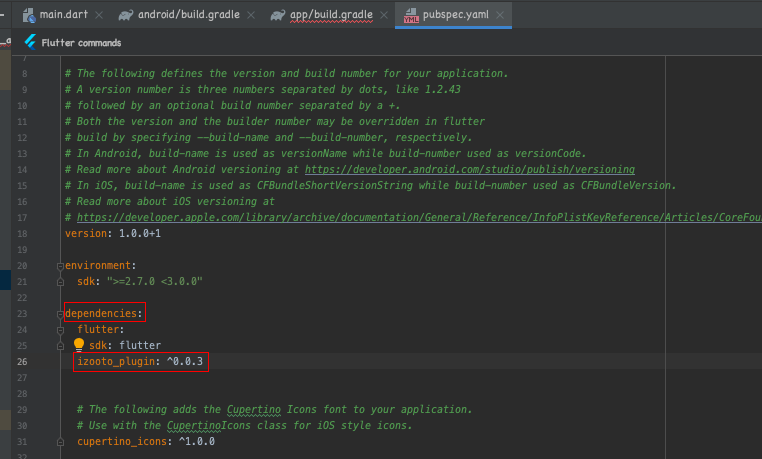Open the Flutter commands label
Screen dimensions: 762x459
point(81,43)
